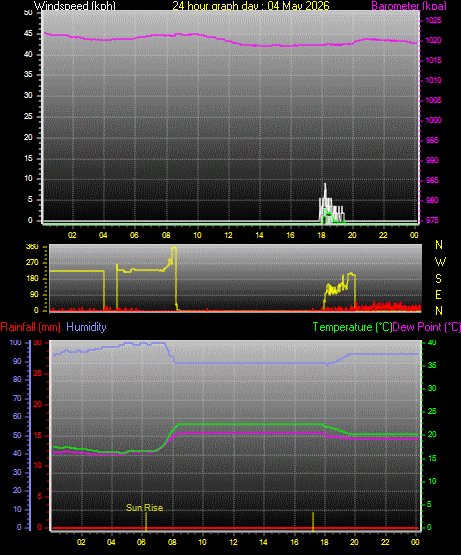Click the "985" barometer axis value
Screen dimensions: 461x555
432,180
